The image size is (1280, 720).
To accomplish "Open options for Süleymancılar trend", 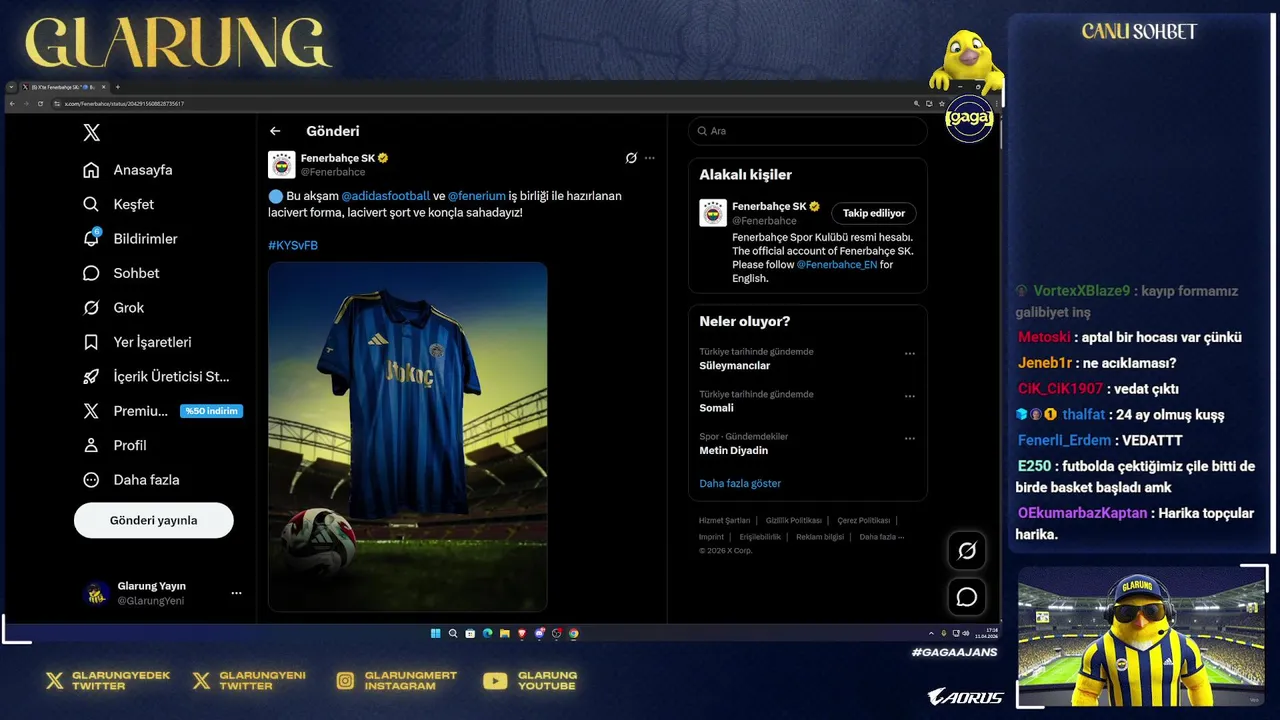I will click(910, 353).
